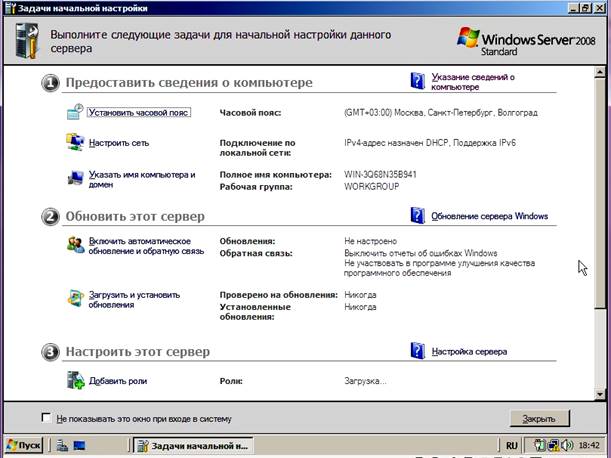Check Не показывать это окно при входе
Viewport: 611px width, 458px height.
click(x=46, y=417)
